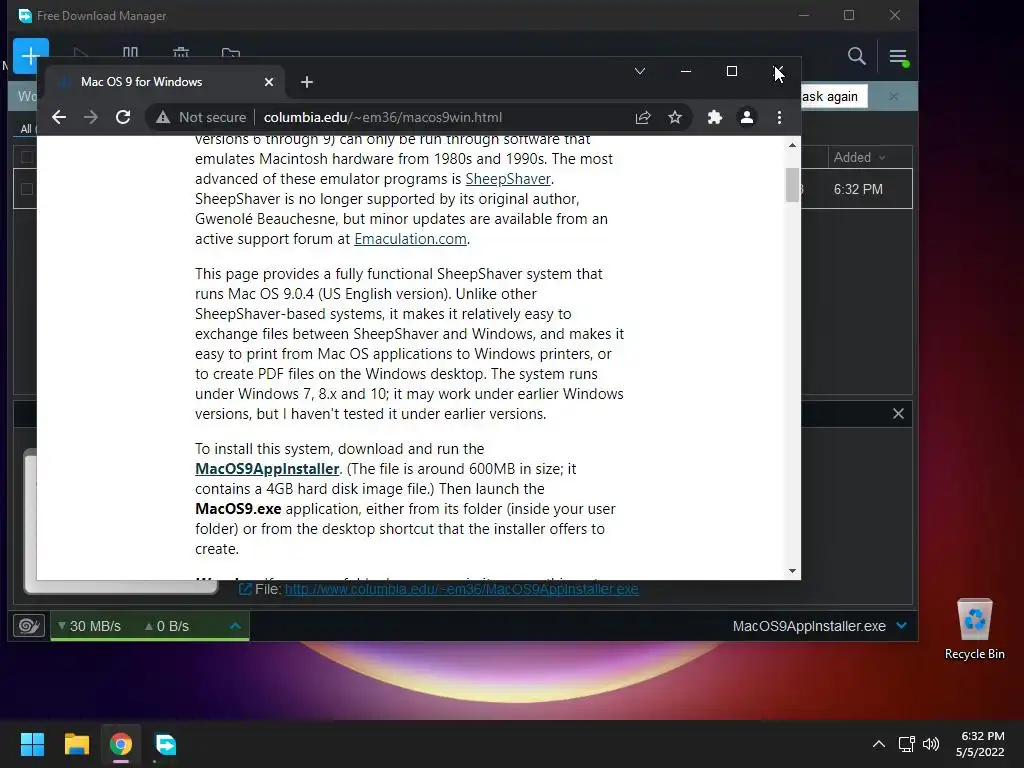Show the Not secure site information

pos(200,118)
